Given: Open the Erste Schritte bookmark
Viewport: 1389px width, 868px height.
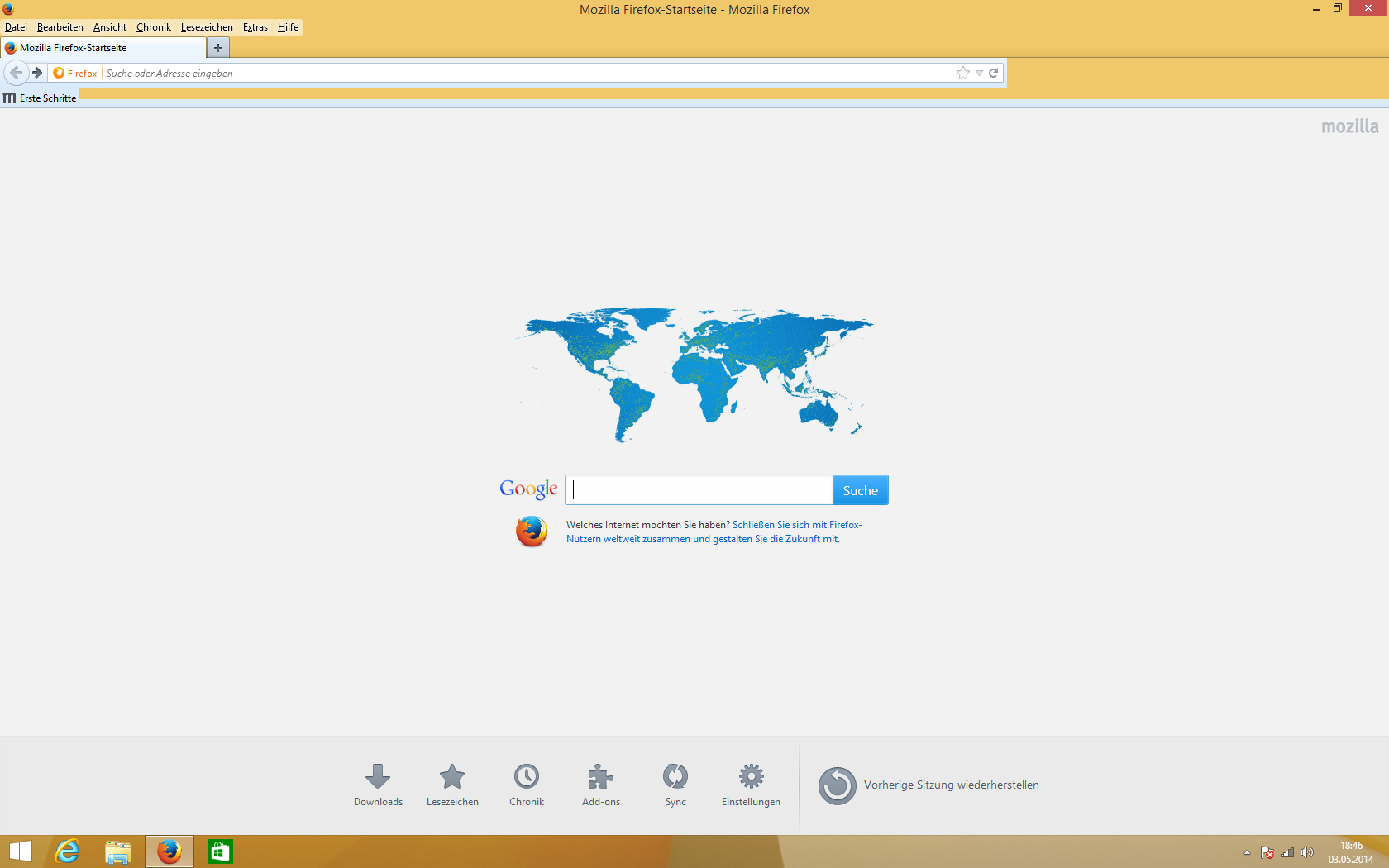Looking at the screenshot, I should coord(40,98).
